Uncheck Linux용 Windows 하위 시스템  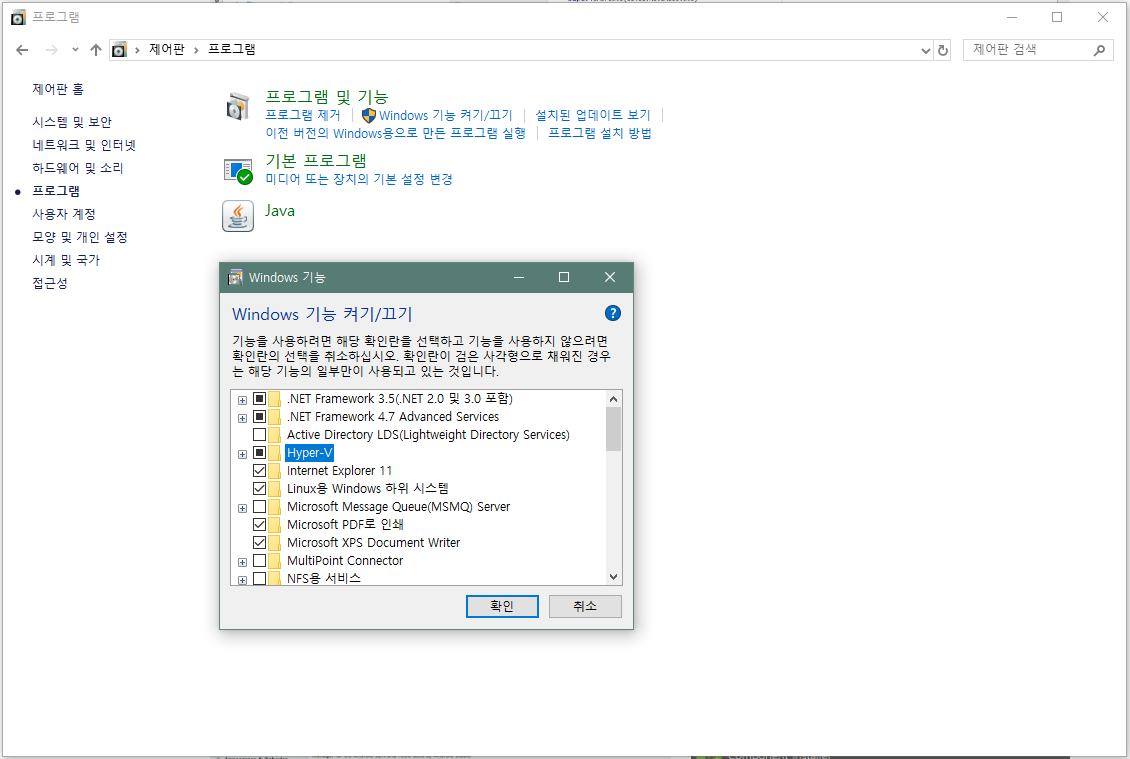coord(259,489)
